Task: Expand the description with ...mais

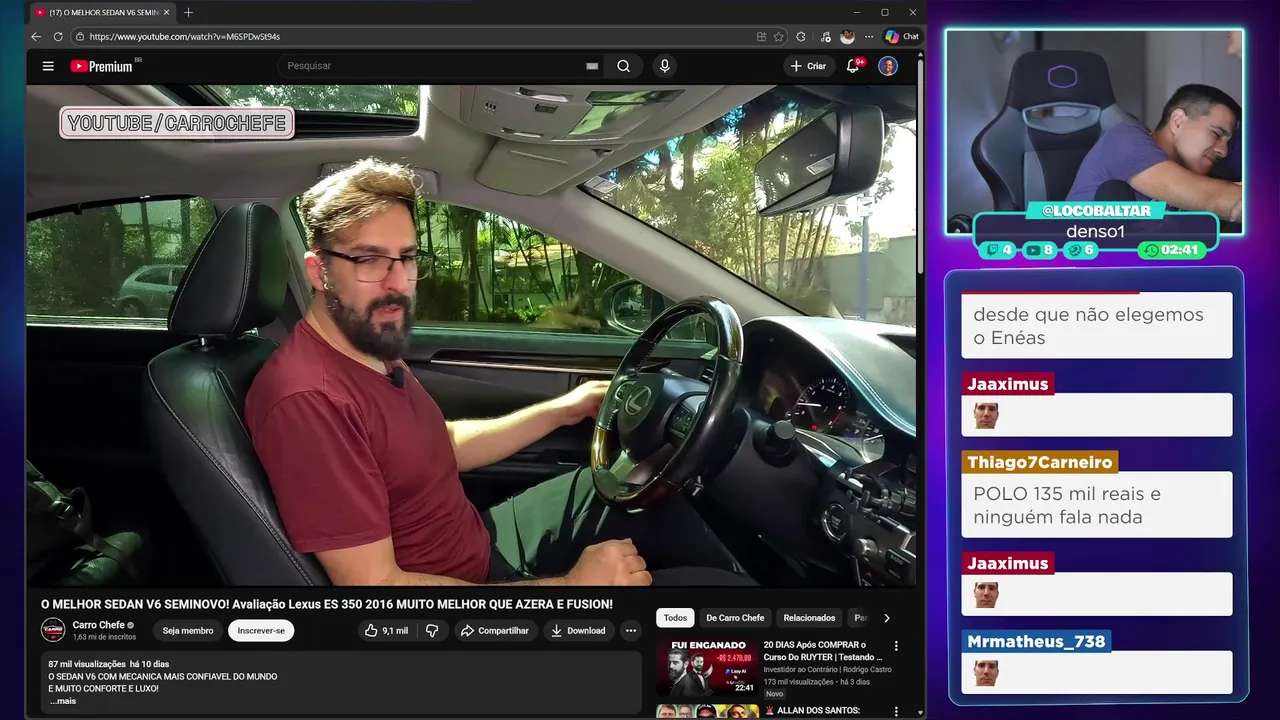Action: click(63, 701)
